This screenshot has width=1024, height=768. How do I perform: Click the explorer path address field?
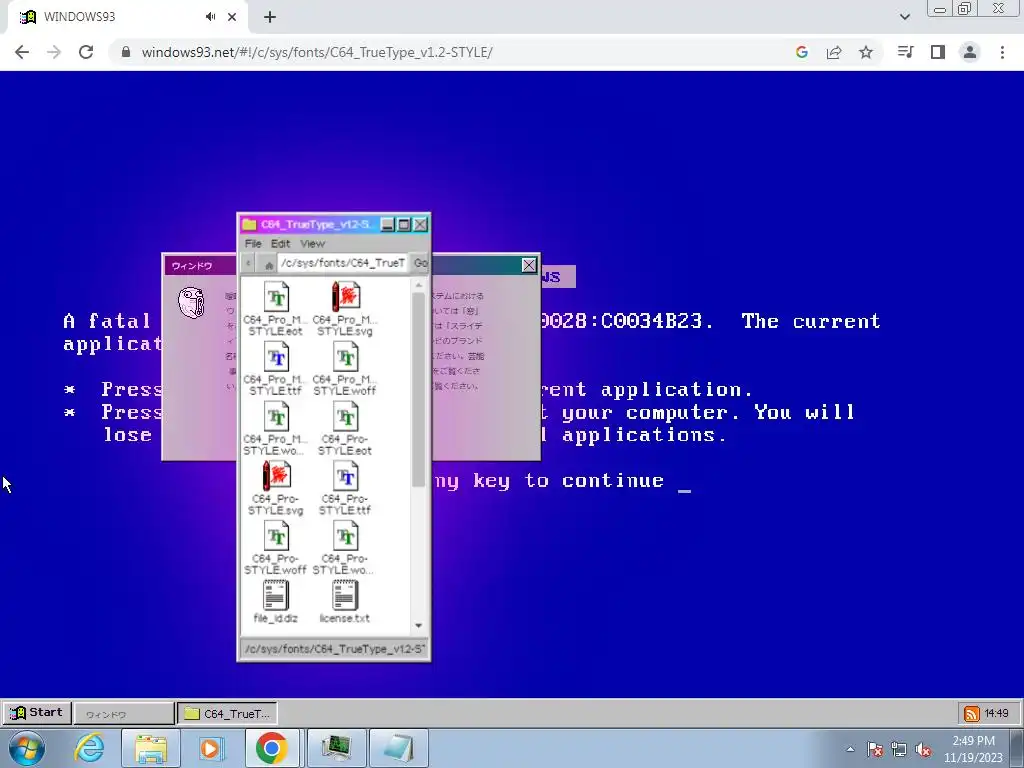click(343, 263)
